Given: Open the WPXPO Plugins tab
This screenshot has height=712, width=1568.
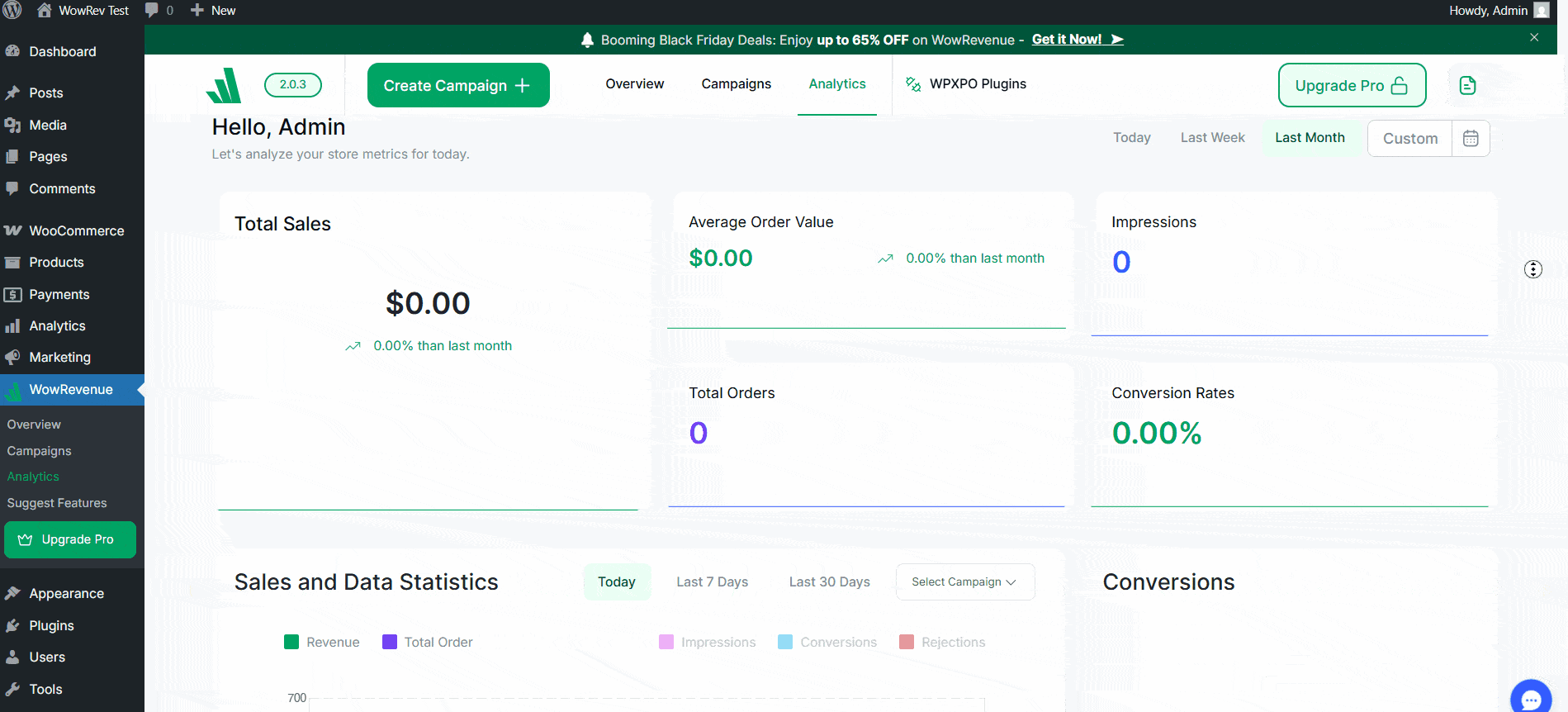Looking at the screenshot, I should (966, 84).
